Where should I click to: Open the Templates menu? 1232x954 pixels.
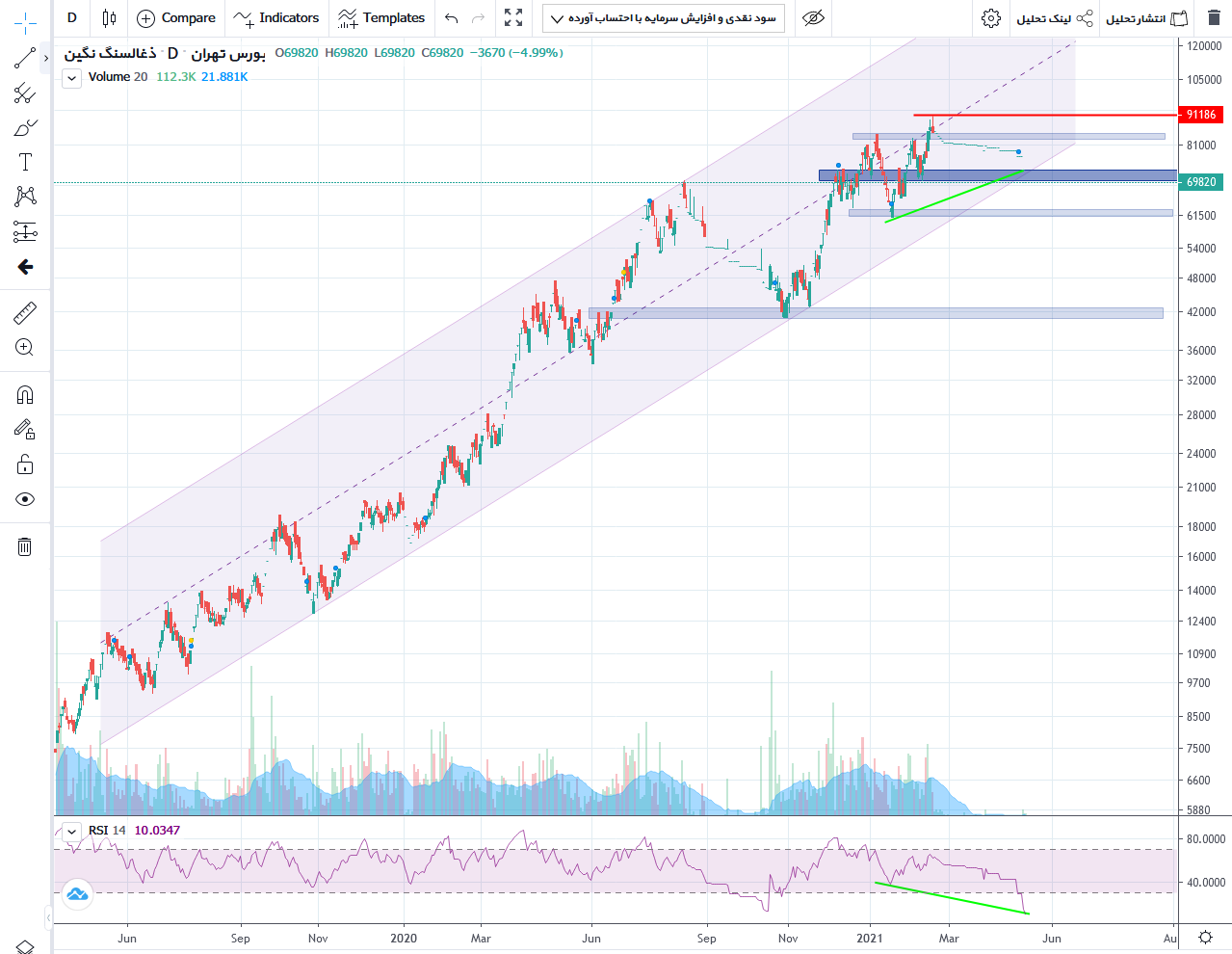coord(381,18)
